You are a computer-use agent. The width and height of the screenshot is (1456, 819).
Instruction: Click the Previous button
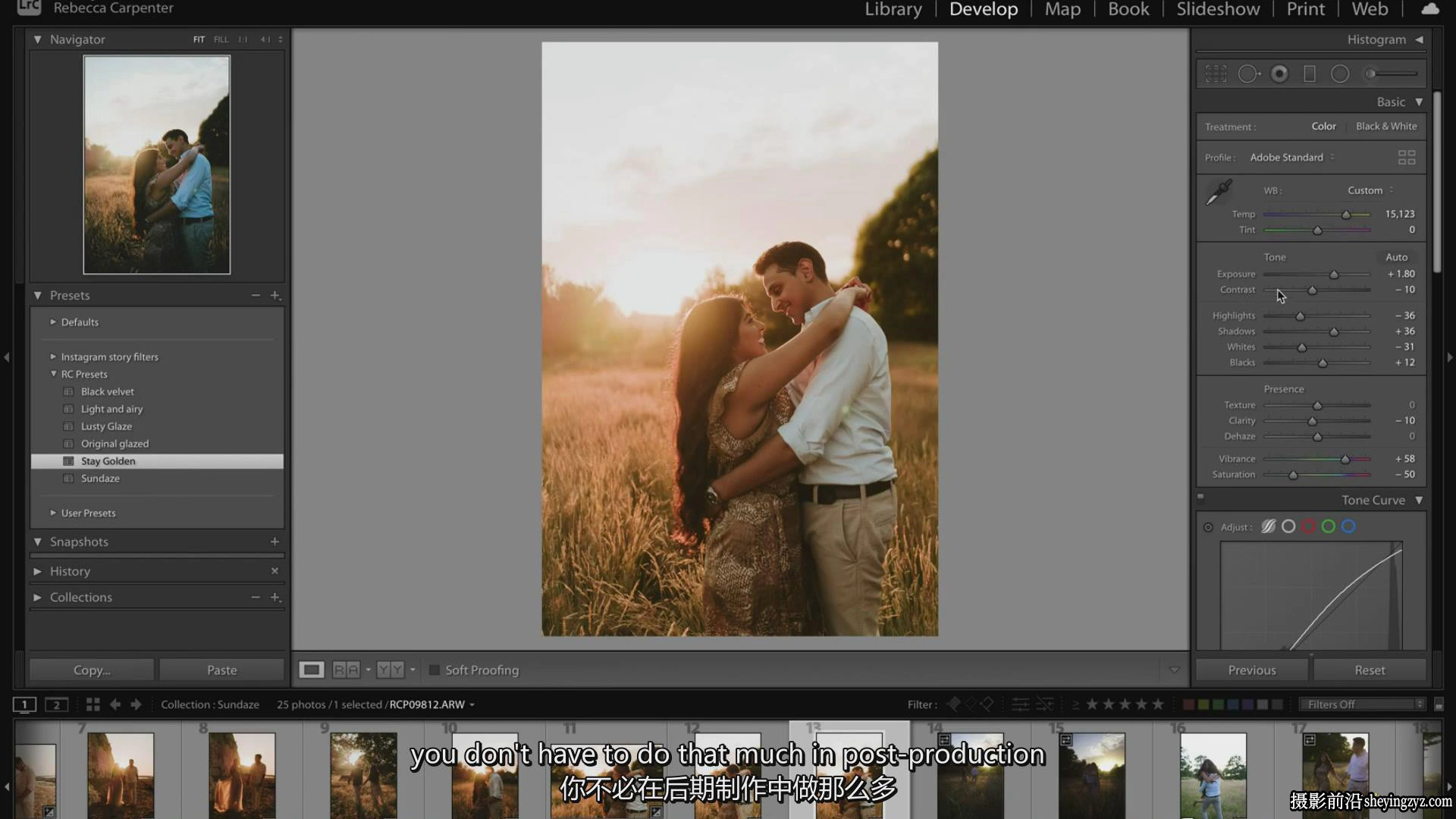point(1252,670)
